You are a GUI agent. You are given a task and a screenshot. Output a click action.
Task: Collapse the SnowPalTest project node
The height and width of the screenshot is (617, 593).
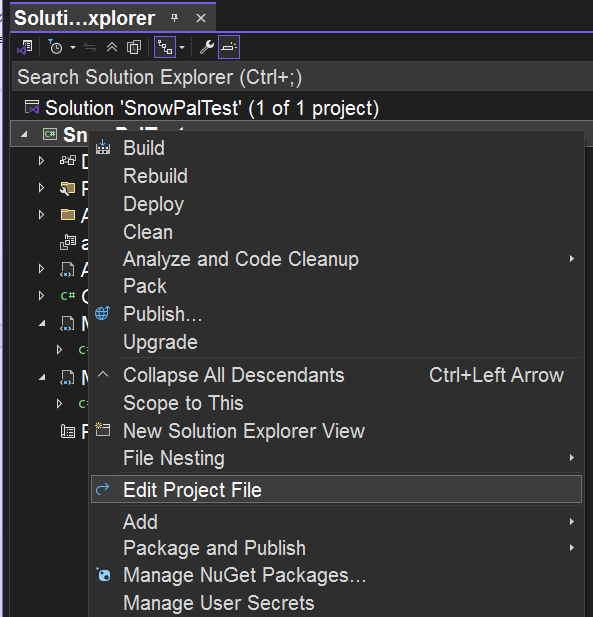(x=24, y=135)
